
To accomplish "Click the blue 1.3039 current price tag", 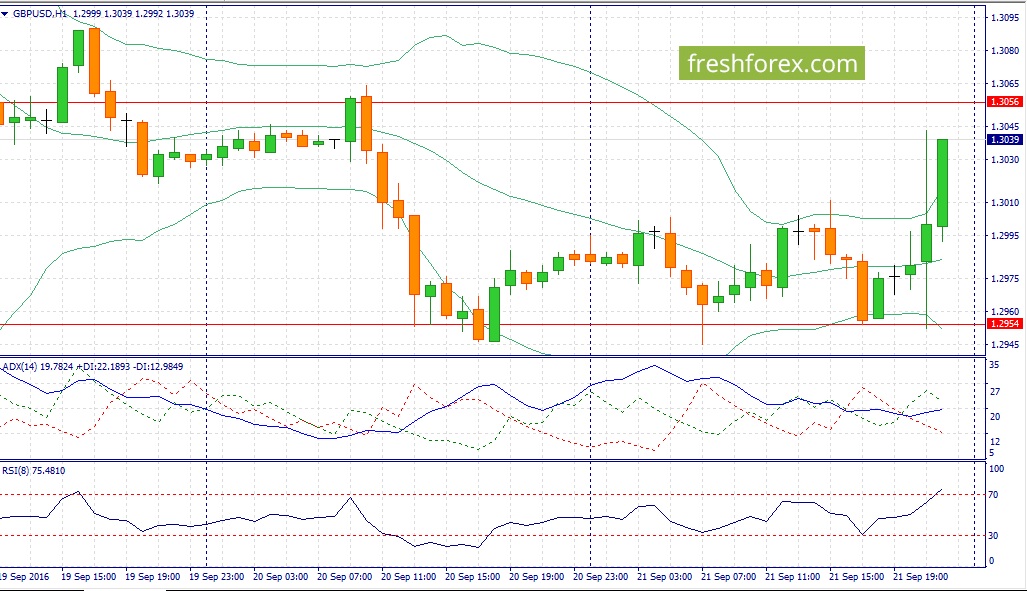I will click(1004, 140).
